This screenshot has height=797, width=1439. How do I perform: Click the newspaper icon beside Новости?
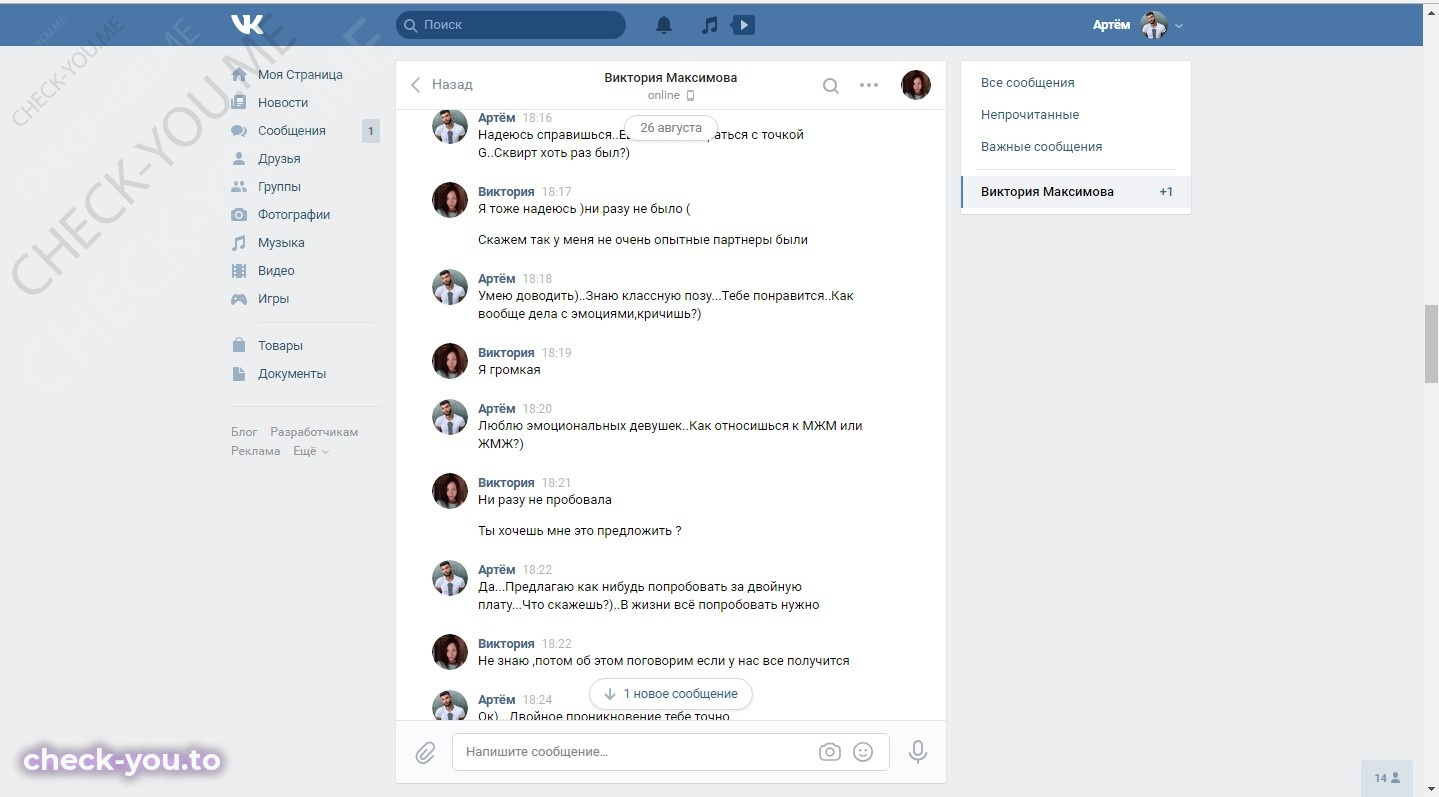point(239,103)
